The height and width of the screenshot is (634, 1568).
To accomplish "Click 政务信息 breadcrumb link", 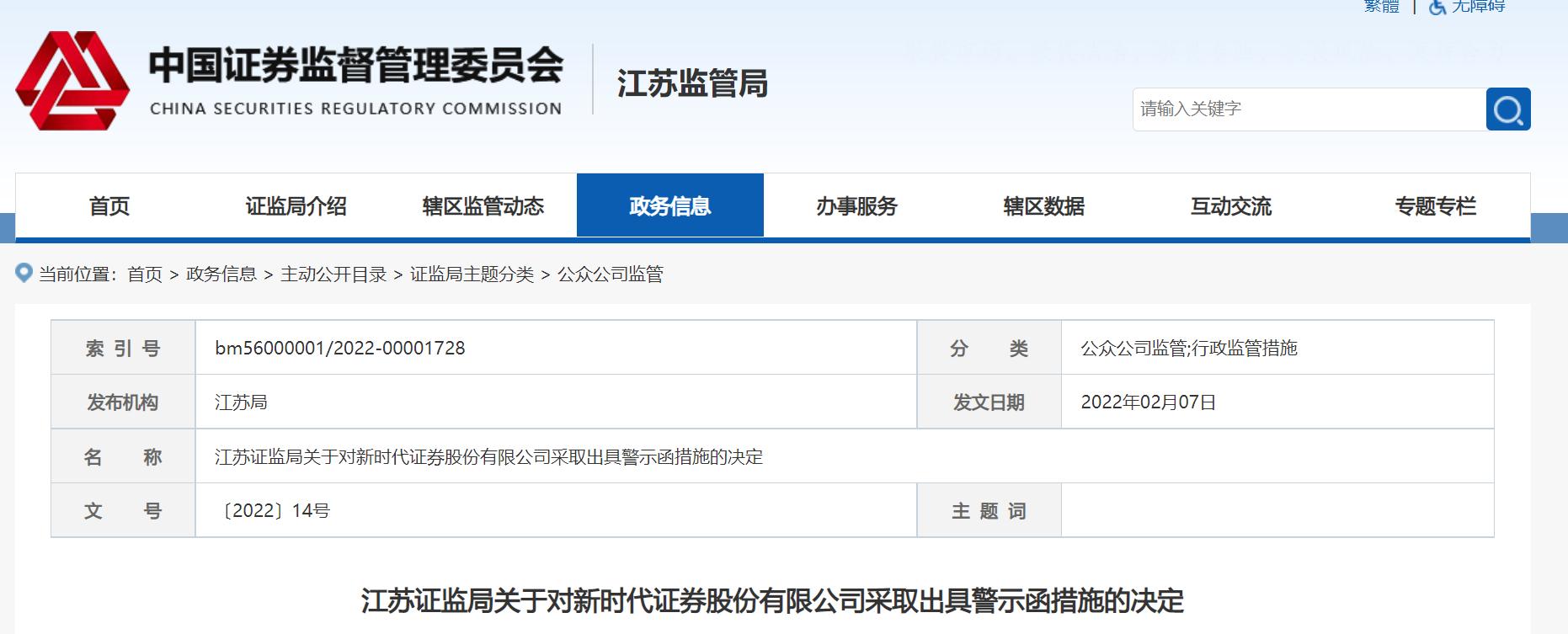I will (221, 274).
